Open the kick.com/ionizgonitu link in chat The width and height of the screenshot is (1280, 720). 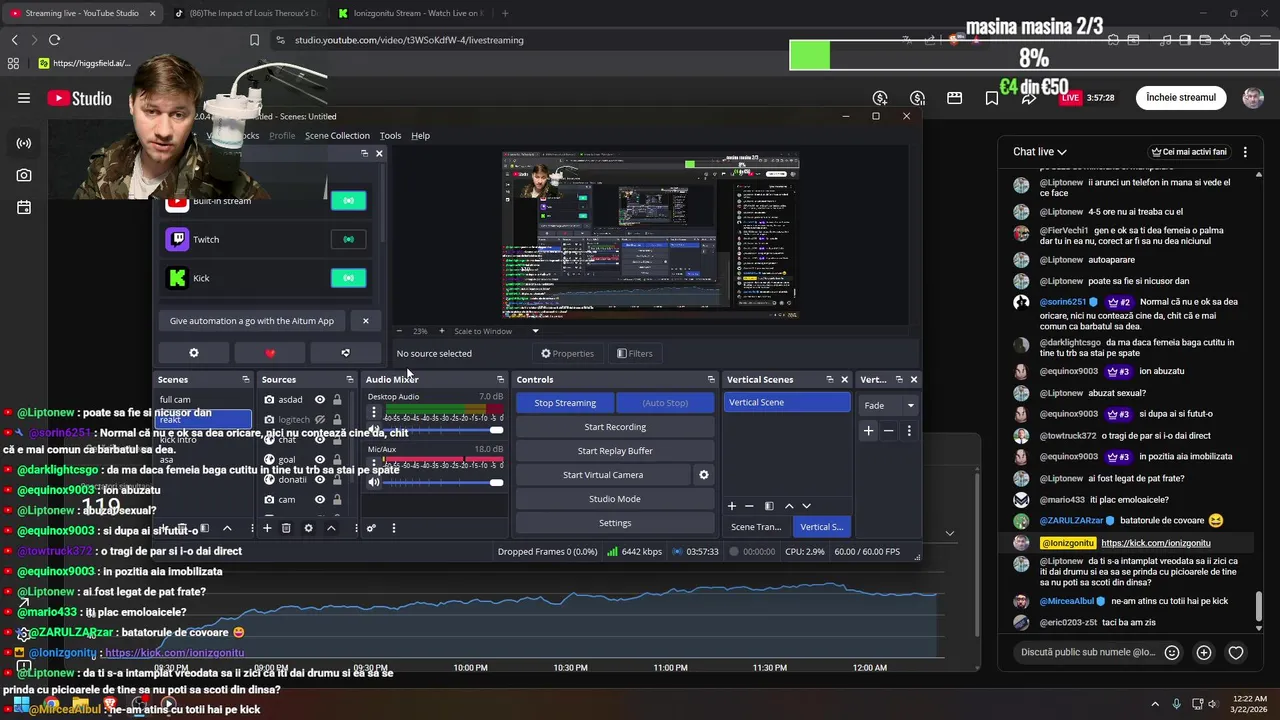(x=1156, y=543)
